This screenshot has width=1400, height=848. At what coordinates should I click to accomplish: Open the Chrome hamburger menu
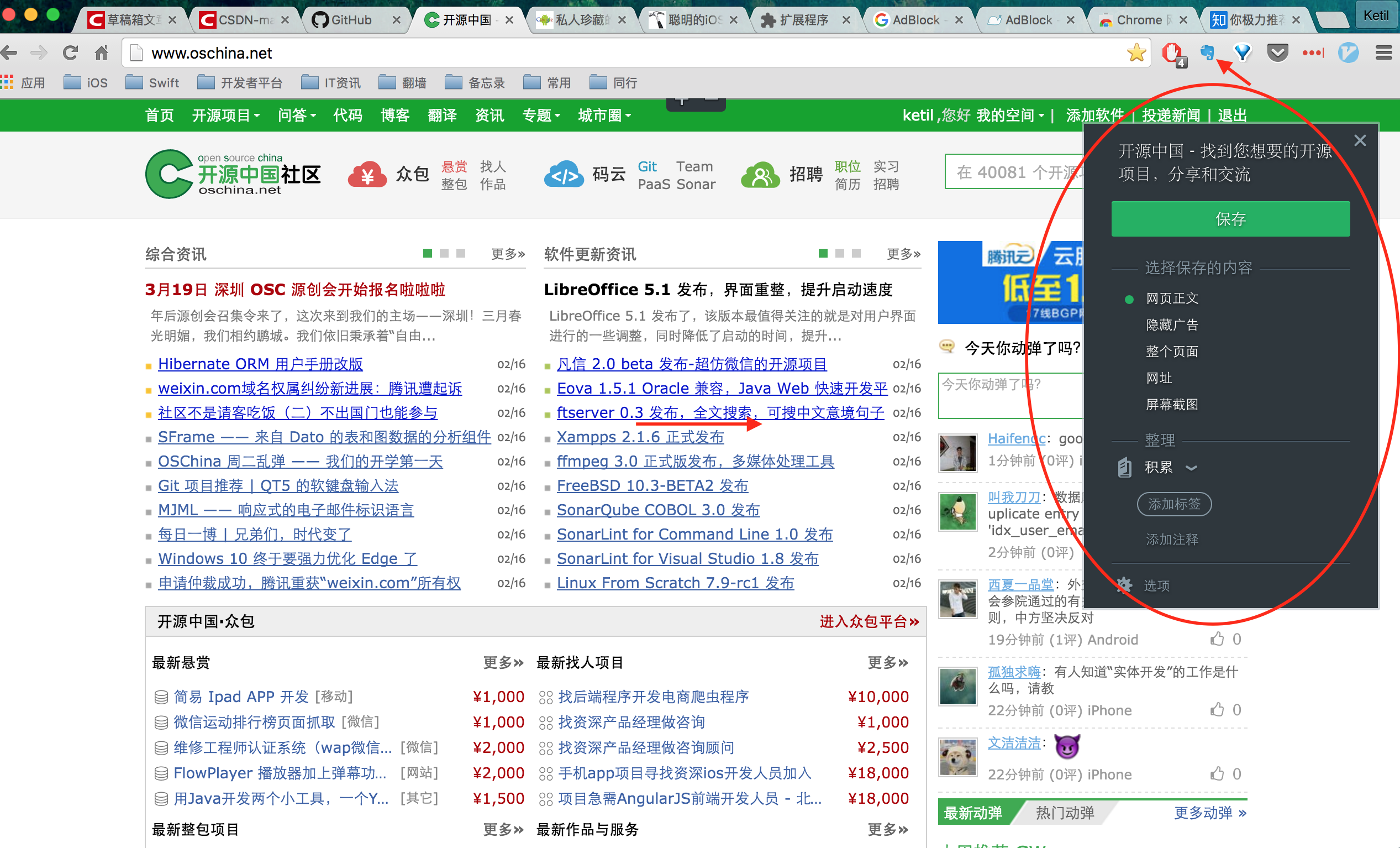click(1383, 53)
